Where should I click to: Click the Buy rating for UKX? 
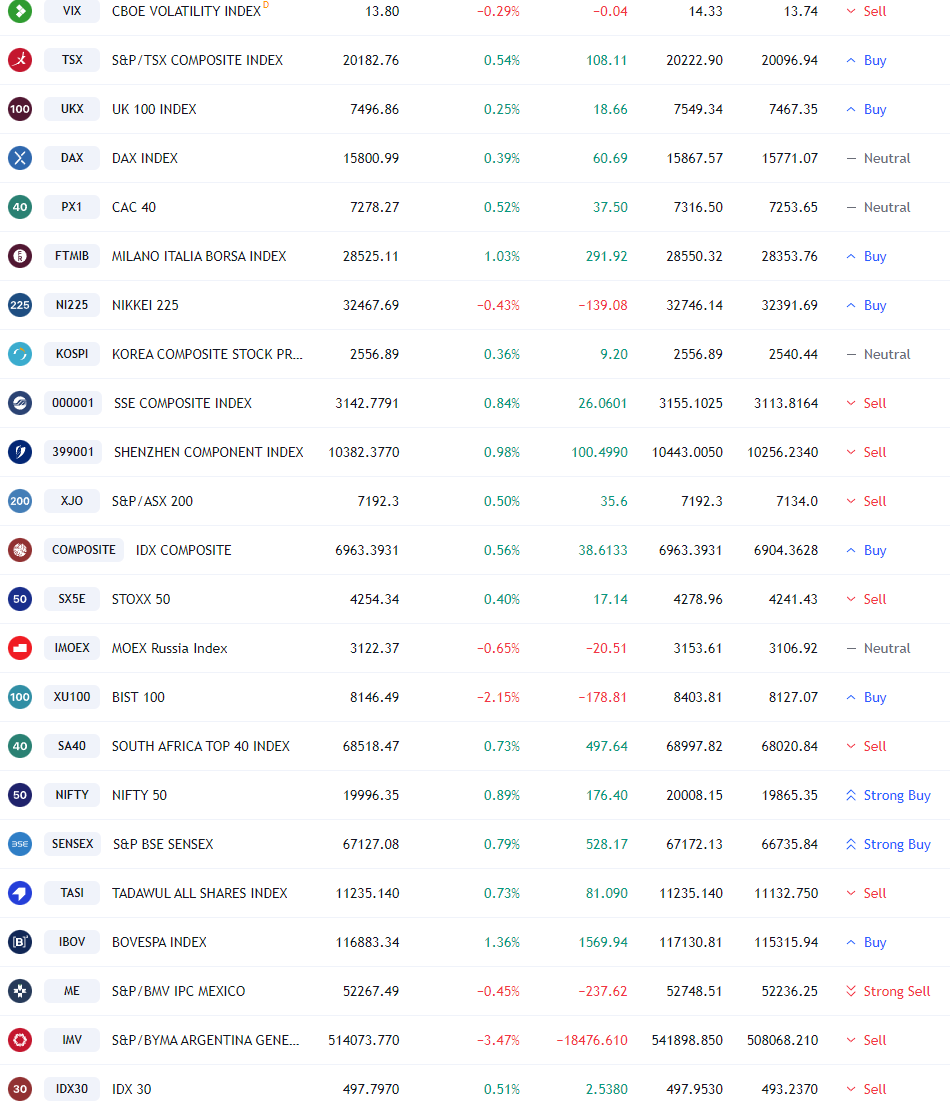(866, 109)
